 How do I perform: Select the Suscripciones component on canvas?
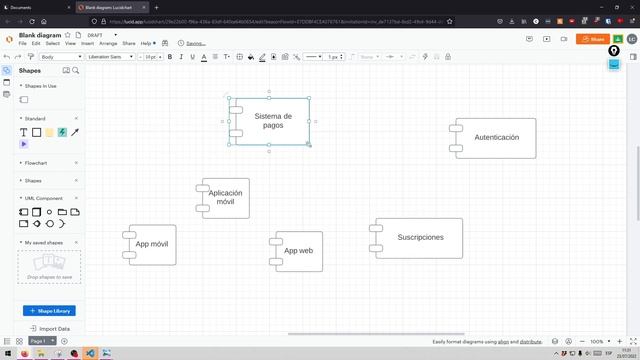click(x=416, y=238)
